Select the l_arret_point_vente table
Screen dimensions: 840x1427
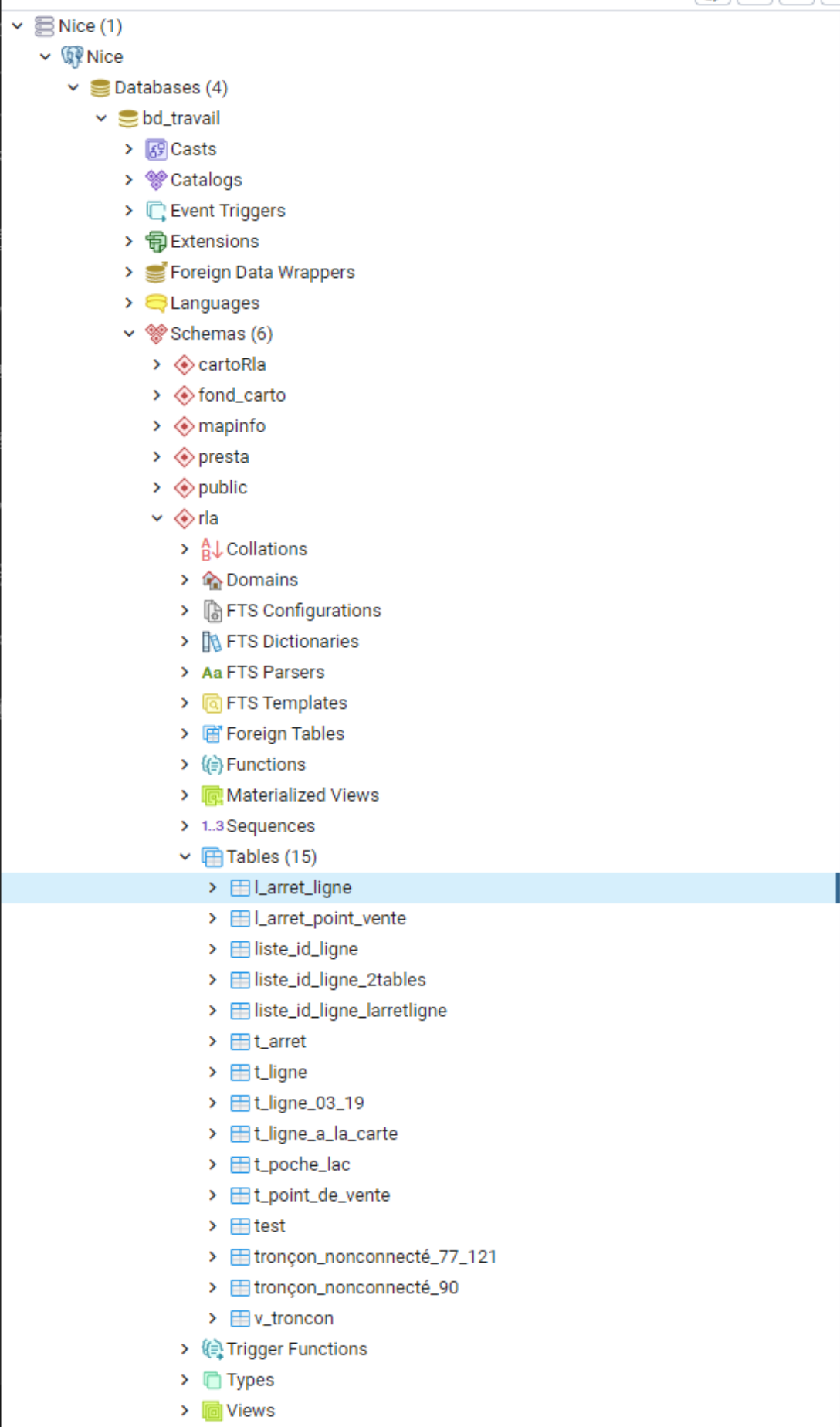point(330,918)
